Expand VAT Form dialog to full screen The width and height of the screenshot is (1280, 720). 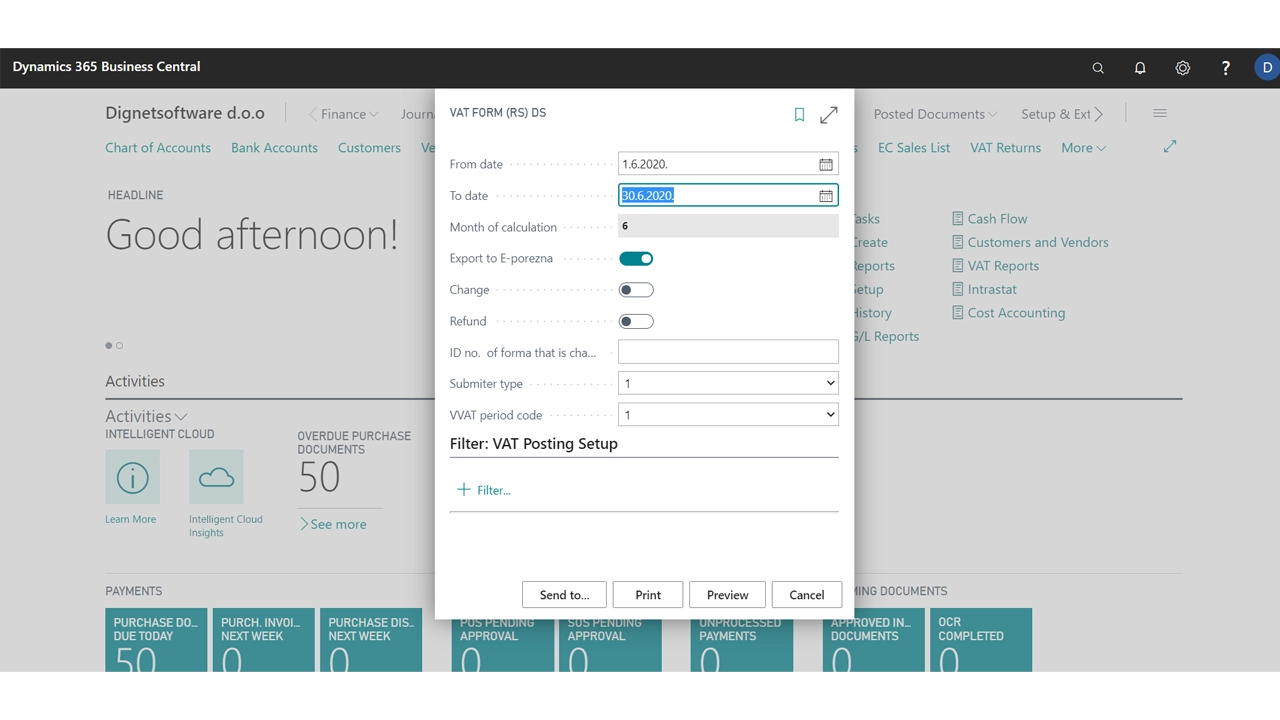829,115
